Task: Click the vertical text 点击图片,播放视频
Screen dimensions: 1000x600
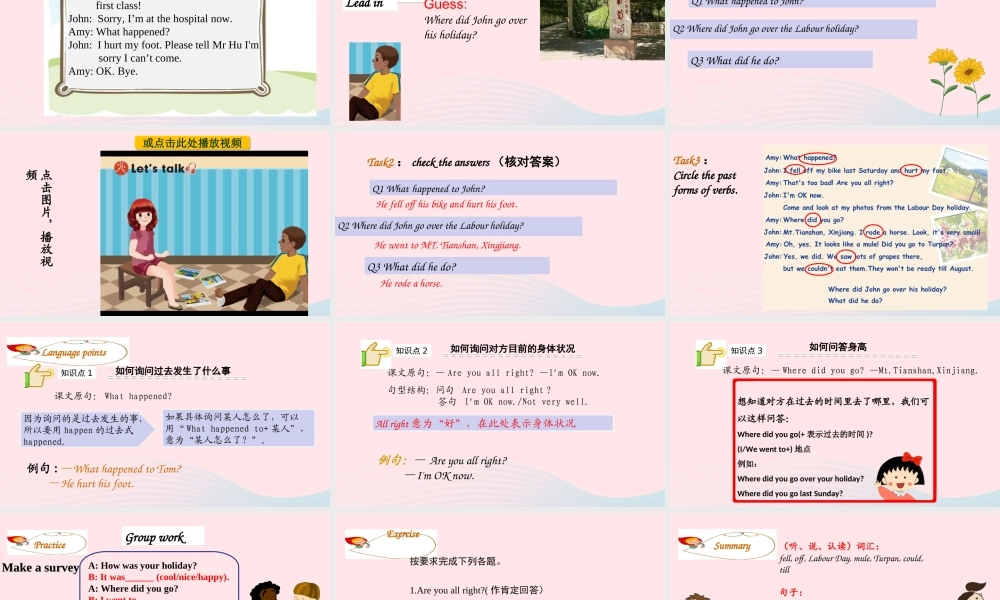Action: tap(40, 217)
